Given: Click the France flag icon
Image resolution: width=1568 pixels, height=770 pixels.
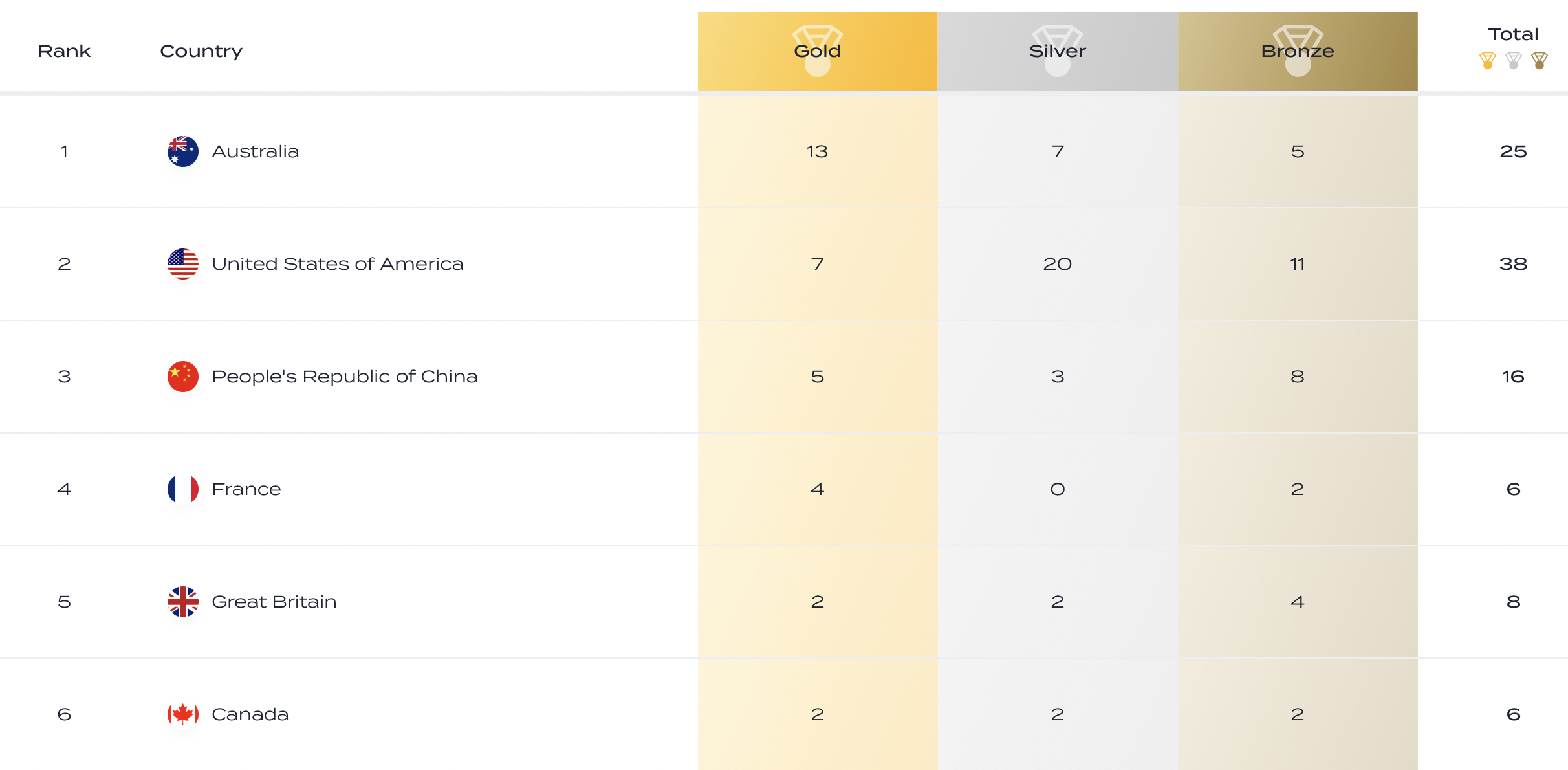Looking at the screenshot, I should pyautogui.click(x=183, y=489).
